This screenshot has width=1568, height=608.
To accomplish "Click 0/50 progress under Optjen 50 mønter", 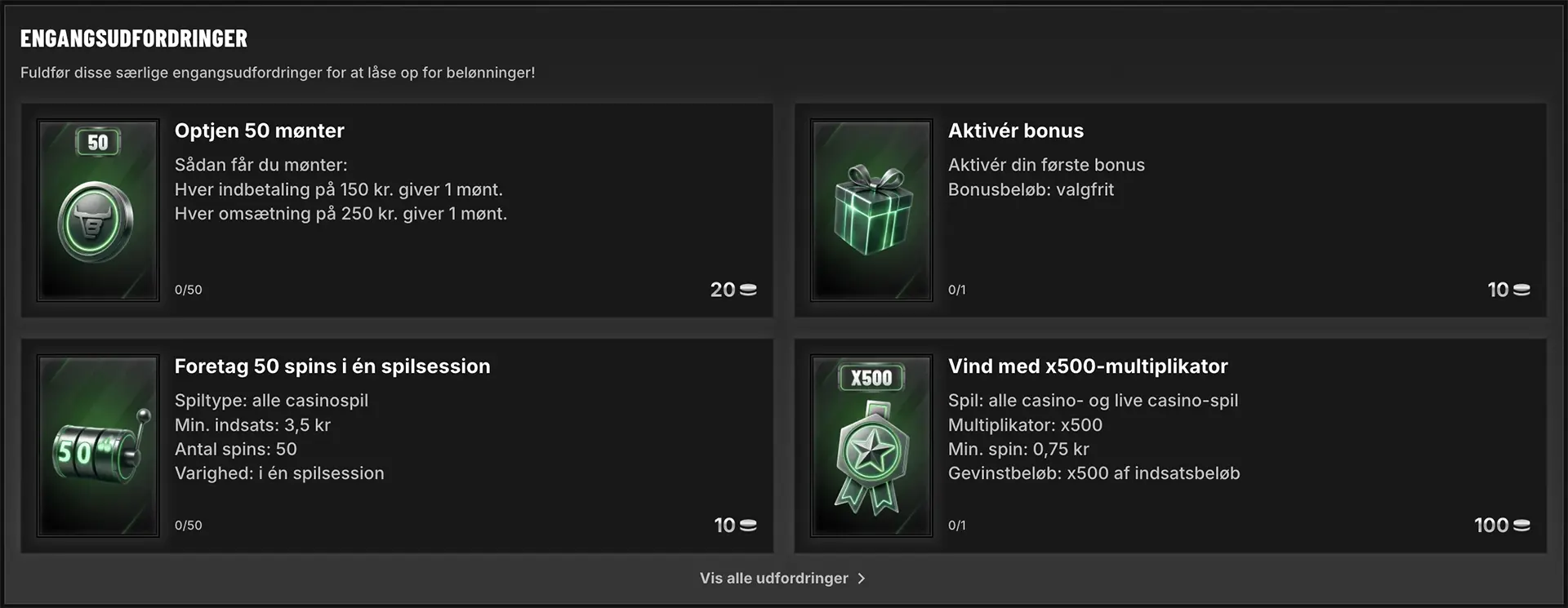I will 188,290.
